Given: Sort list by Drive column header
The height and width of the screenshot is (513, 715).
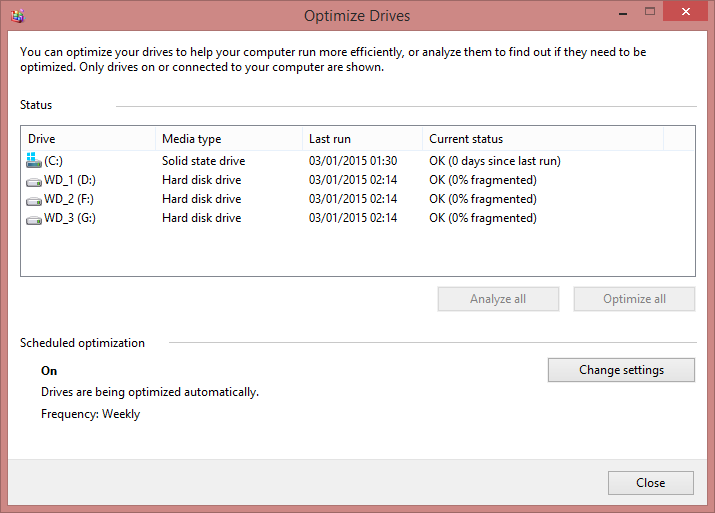Looking at the screenshot, I should pyautogui.click(x=88, y=139).
